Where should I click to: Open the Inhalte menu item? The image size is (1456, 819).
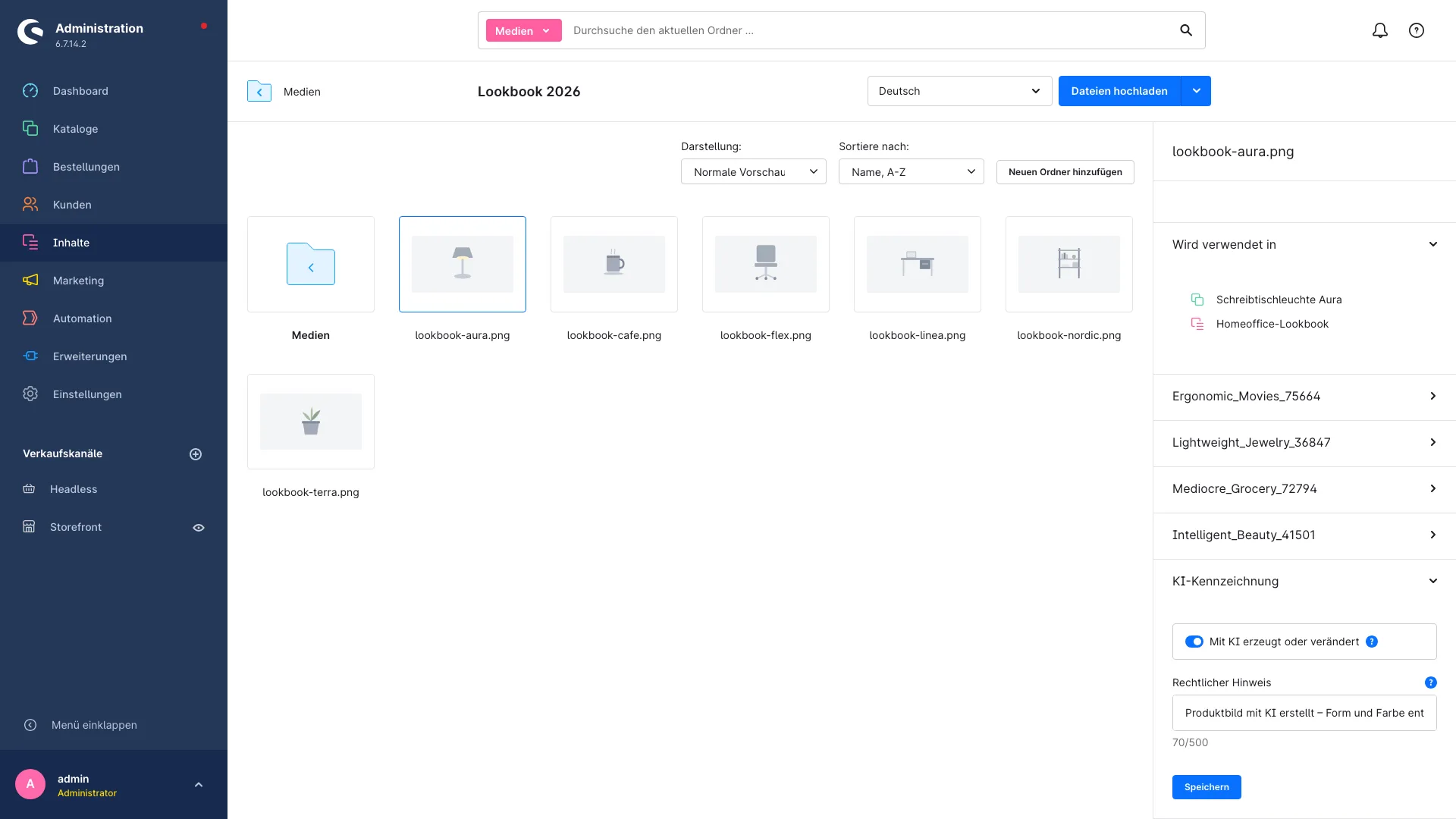coord(114,243)
